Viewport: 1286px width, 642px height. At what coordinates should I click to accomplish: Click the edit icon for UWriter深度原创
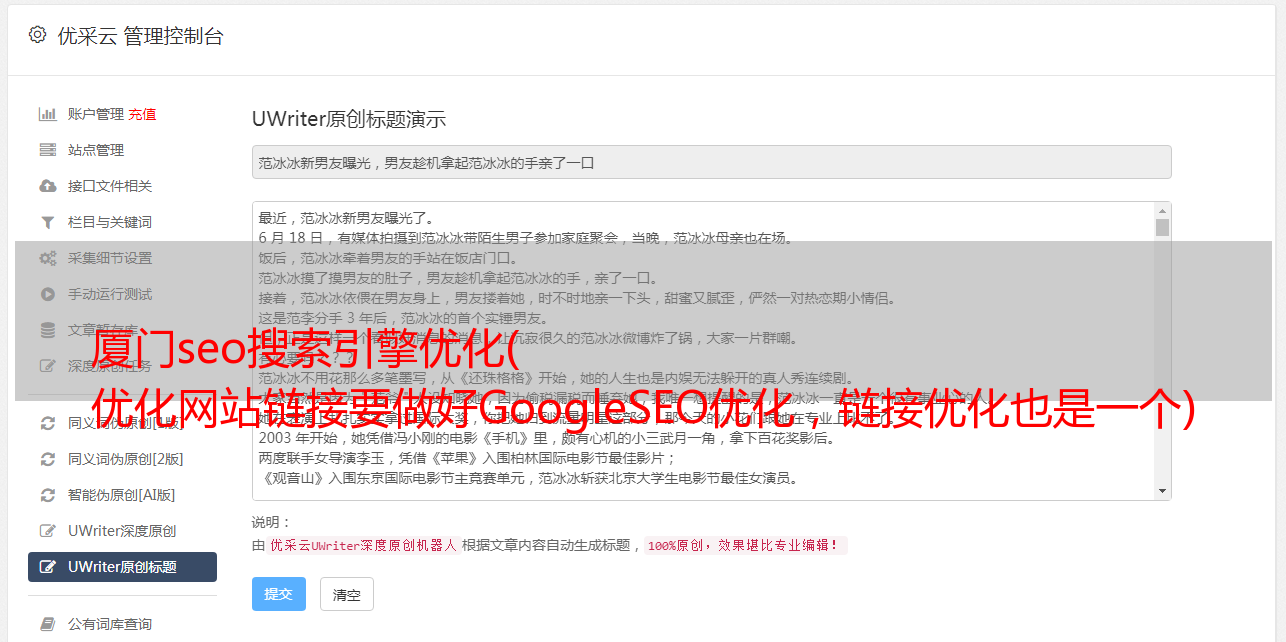(47, 531)
